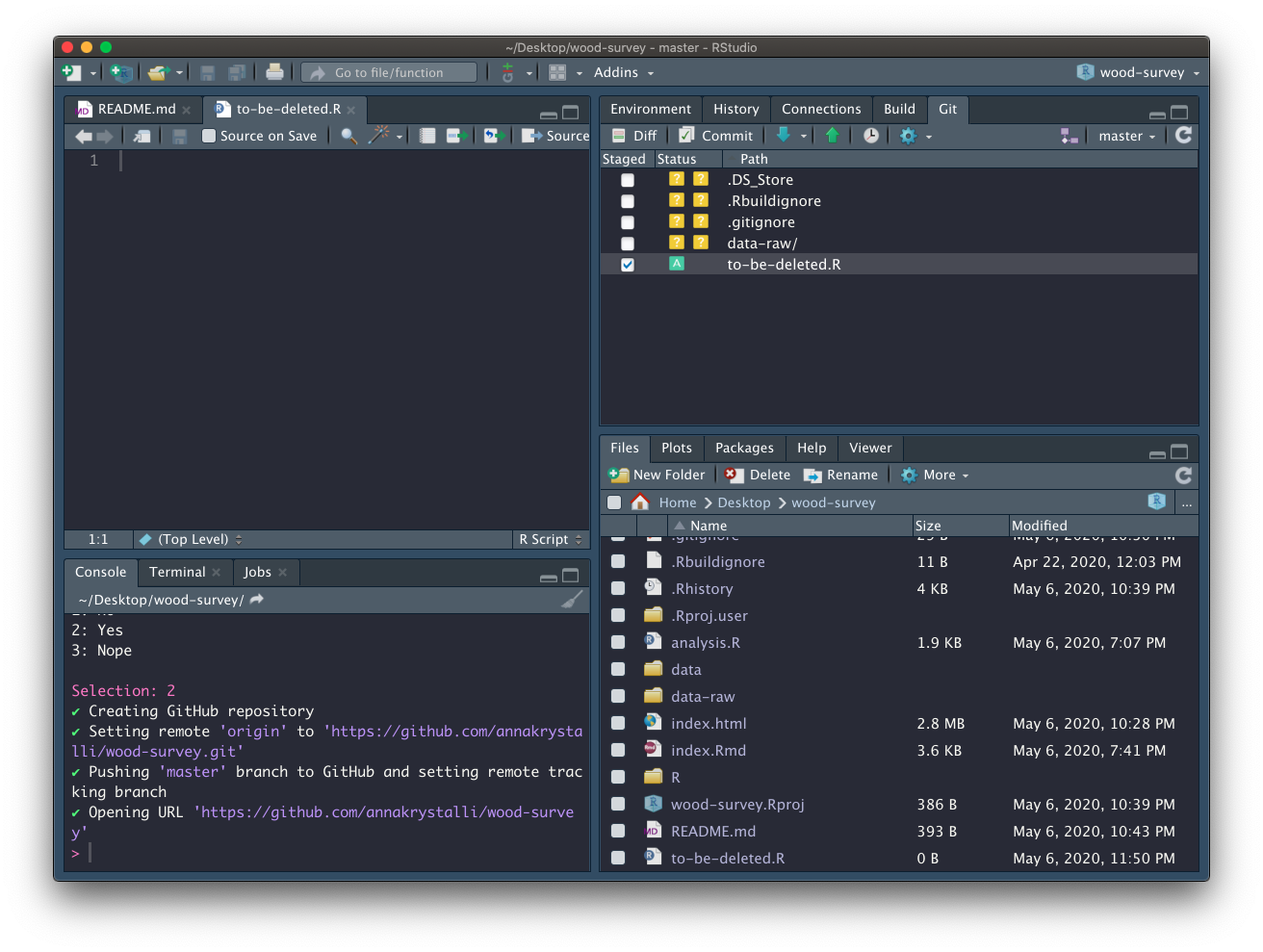
Task: Click the Commit button in Git pane
Action: [716, 136]
